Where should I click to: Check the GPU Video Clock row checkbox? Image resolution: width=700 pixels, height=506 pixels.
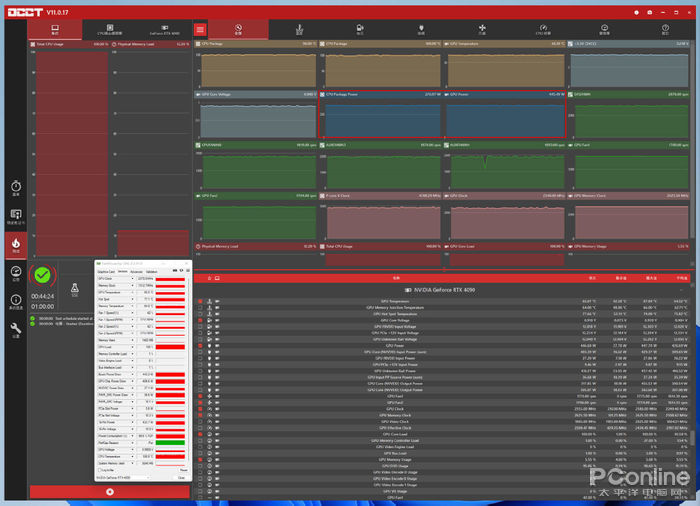coord(200,422)
